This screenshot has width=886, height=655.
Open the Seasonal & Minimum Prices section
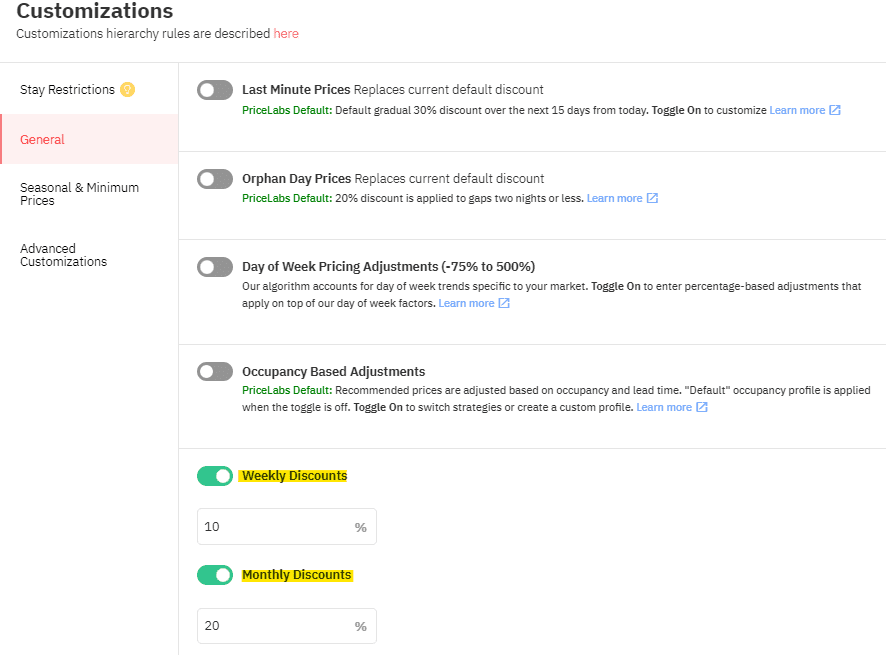pos(80,194)
